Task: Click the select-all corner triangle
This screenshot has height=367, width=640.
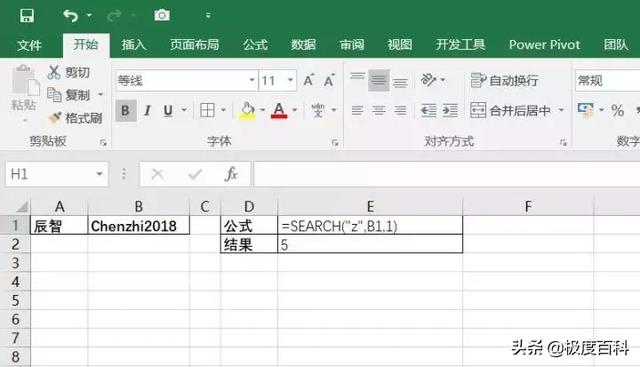Action: pos(21,207)
